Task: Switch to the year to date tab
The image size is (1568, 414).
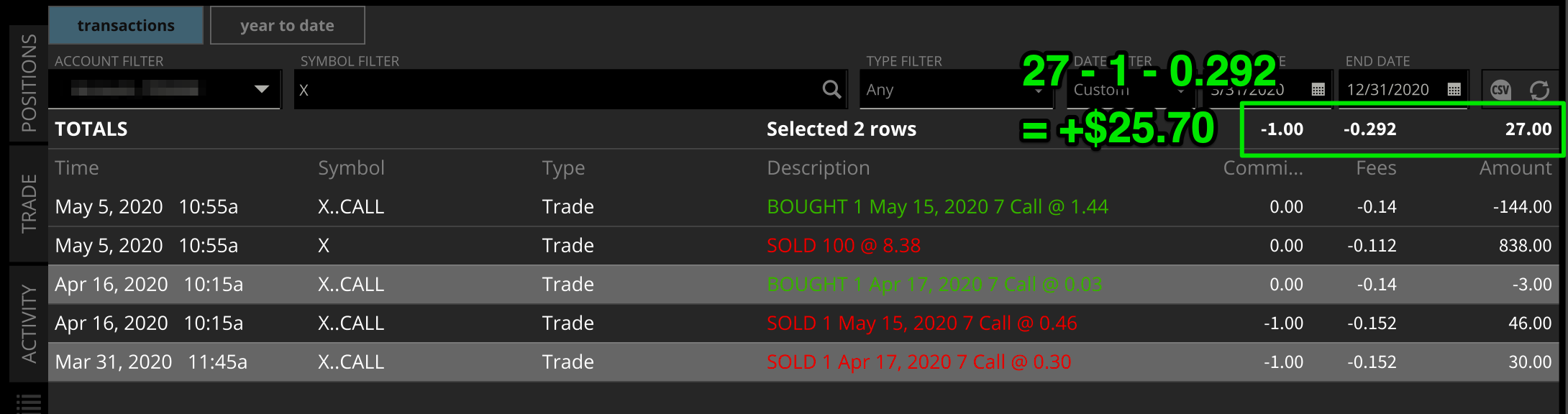Action: (287, 24)
